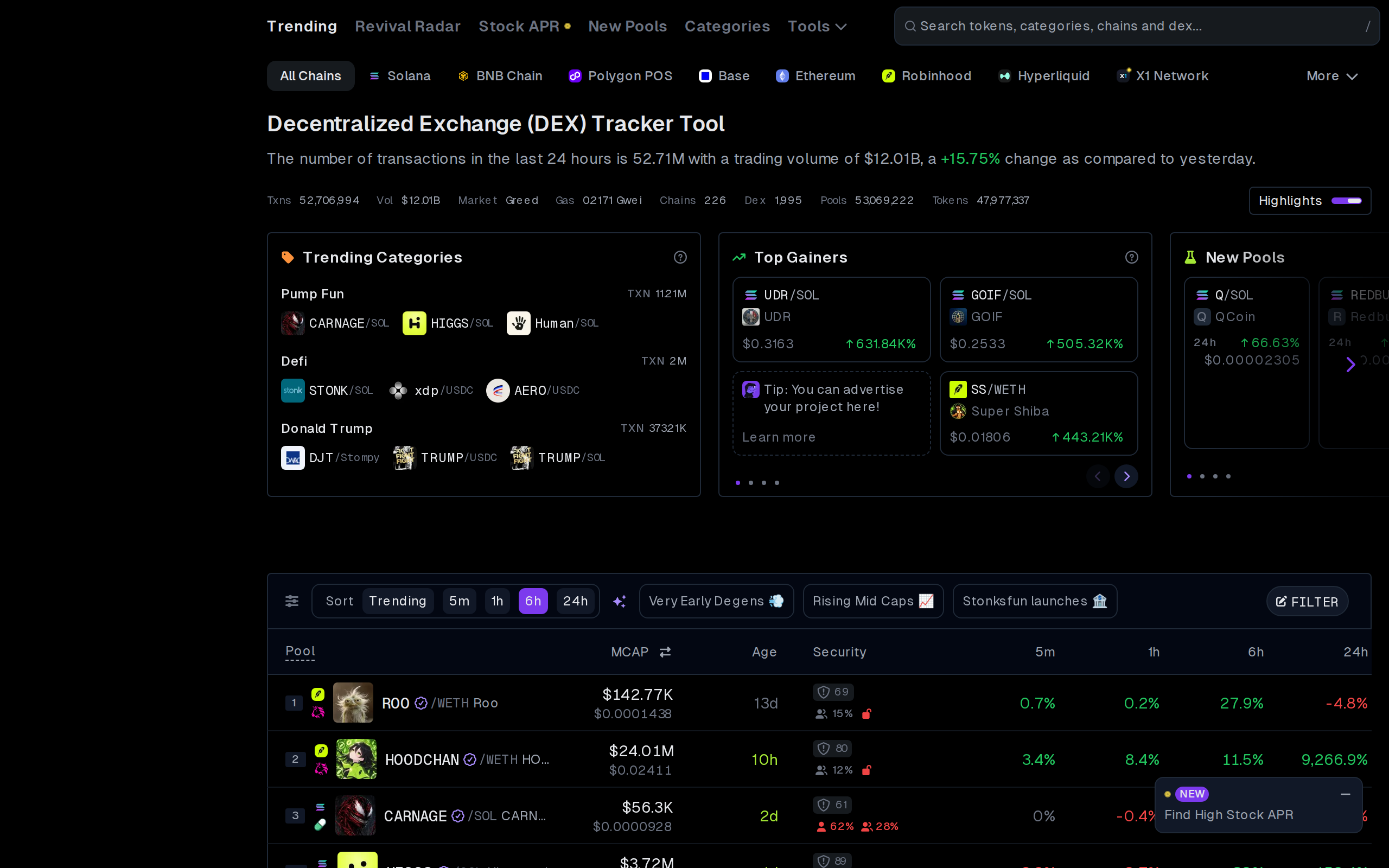Select the 6h timeframe
This screenshot has width=1389, height=868.
533,601
